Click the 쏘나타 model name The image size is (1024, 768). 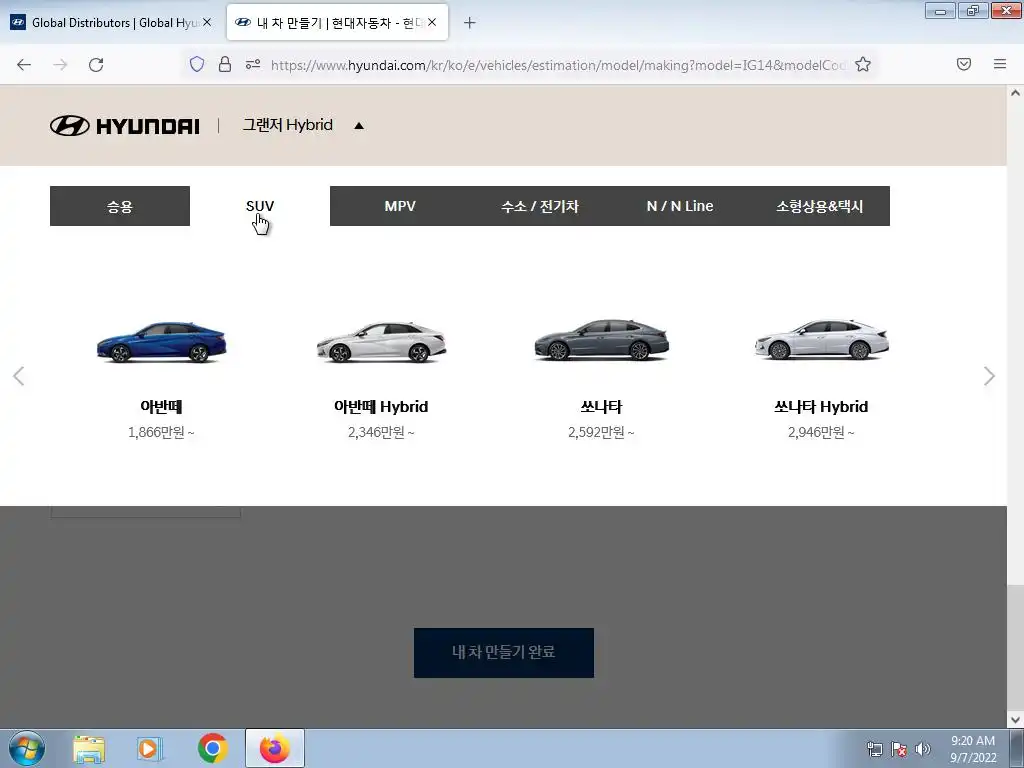[x=601, y=407]
